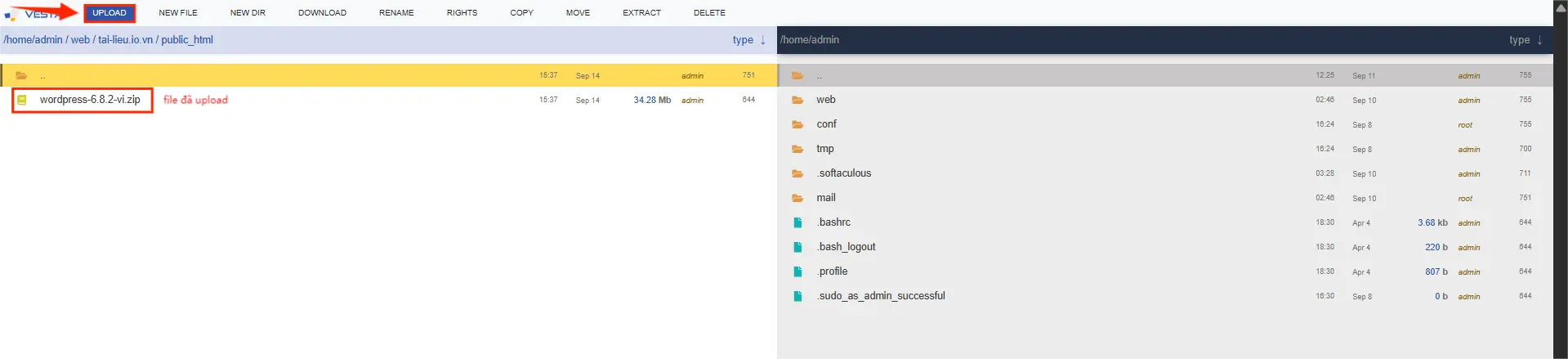The image size is (1568, 359).
Task: Click DOWNLOAD in the top menu
Action: [x=322, y=13]
